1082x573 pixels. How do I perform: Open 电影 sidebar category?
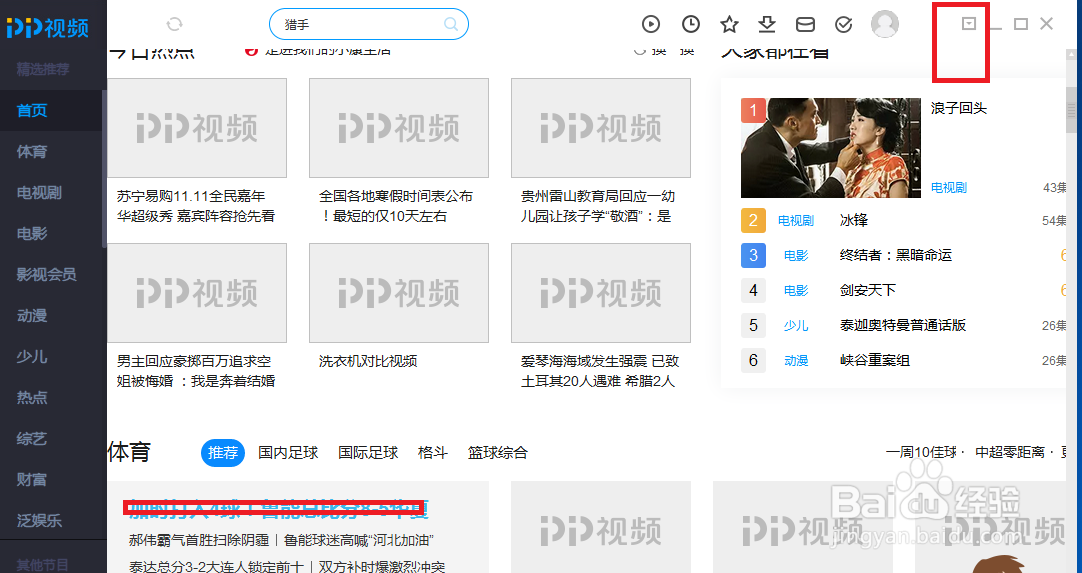32,234
